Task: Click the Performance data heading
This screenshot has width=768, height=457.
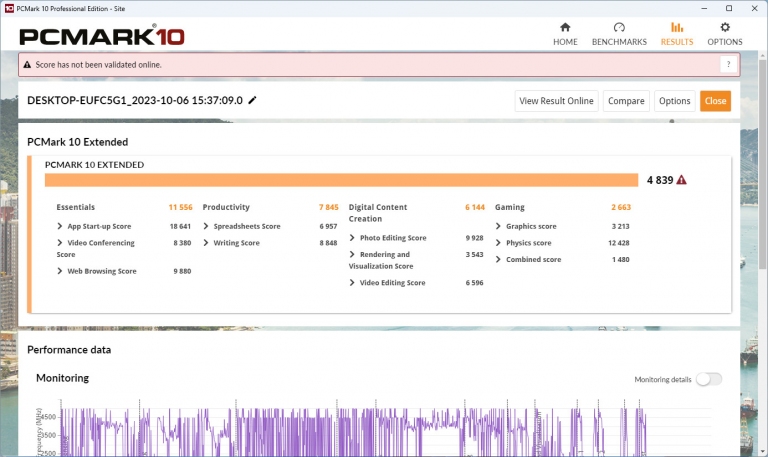Action: 69,350
